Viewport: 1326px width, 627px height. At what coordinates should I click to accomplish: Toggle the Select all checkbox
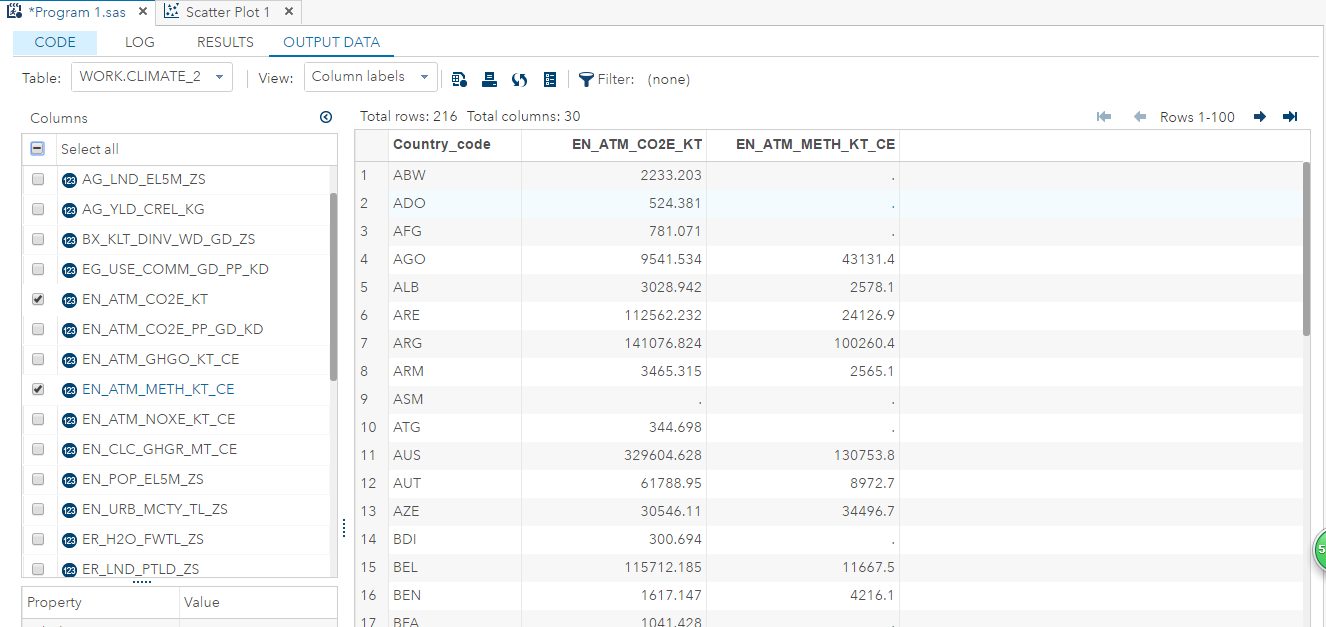(x=37, y=148)
